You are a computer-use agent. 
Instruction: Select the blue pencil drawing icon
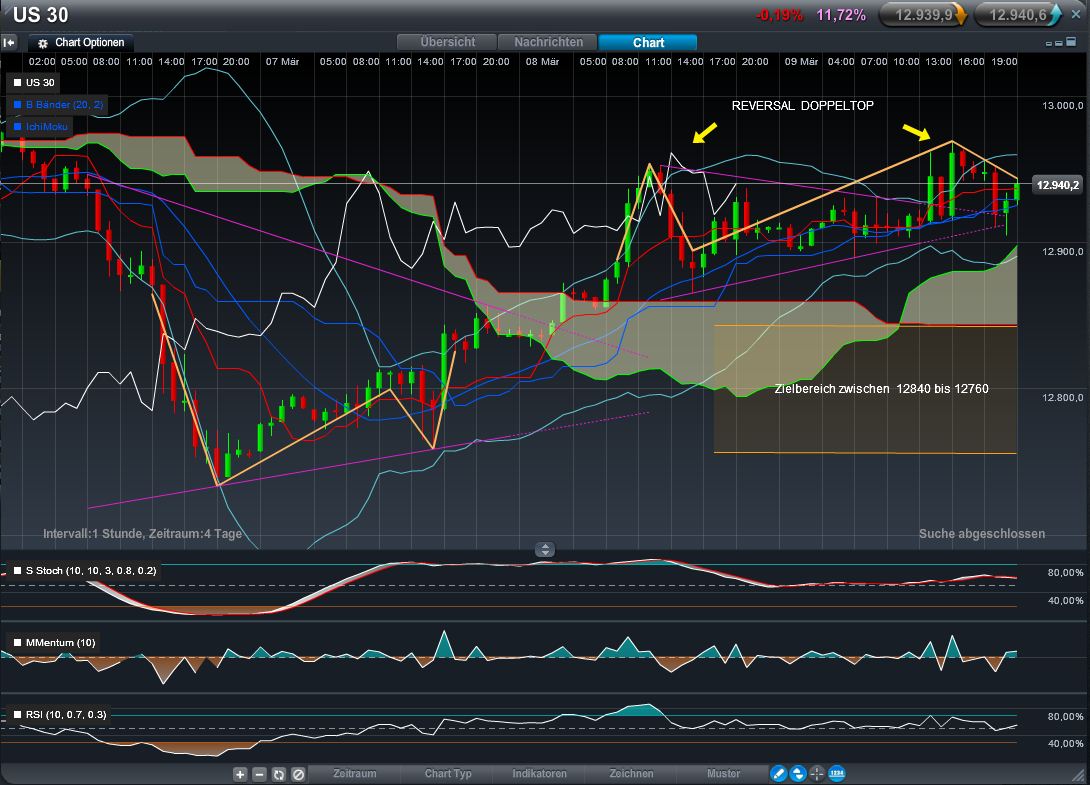coord(778,773)
